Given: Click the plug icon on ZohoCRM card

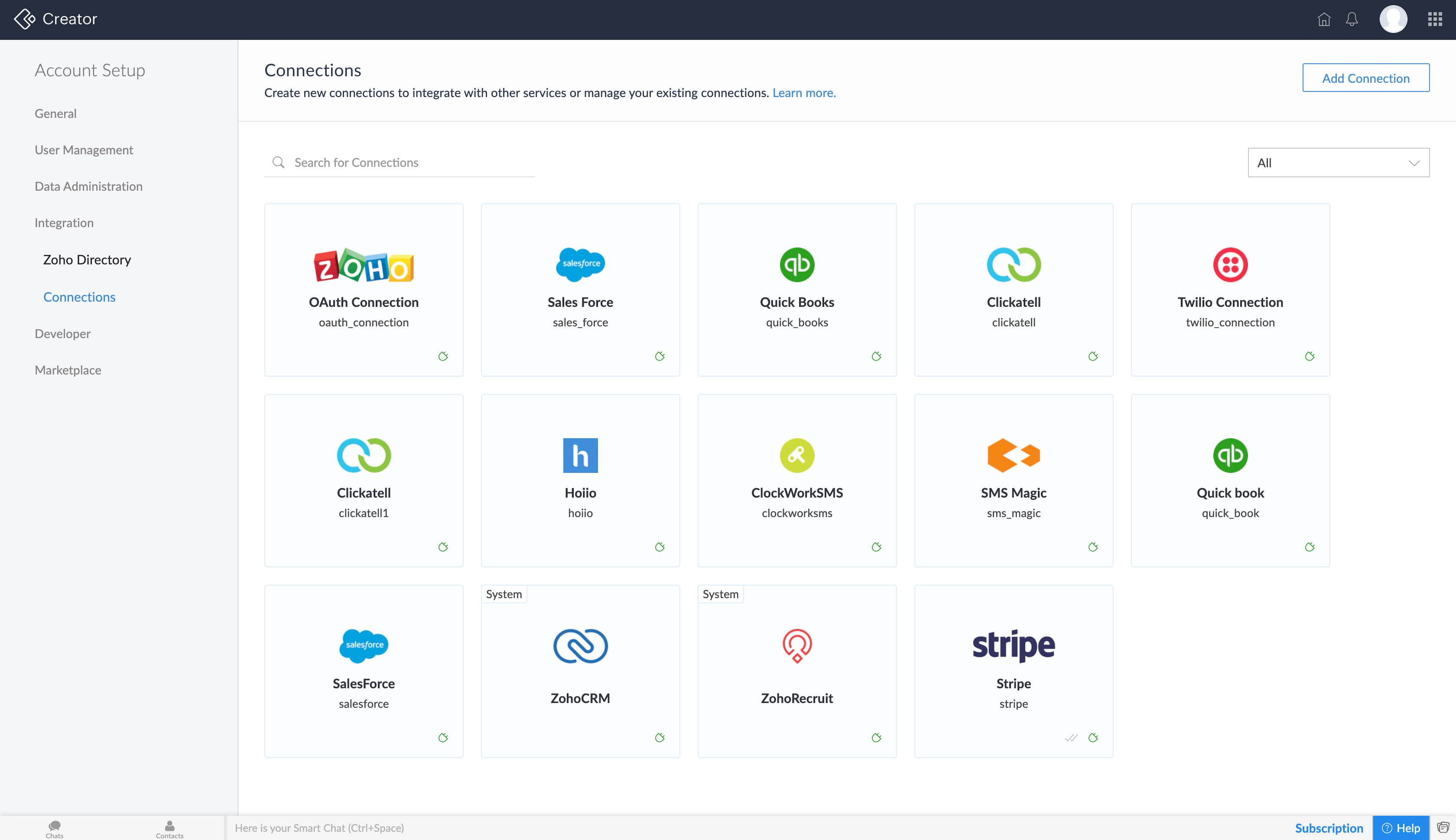Looking at the screenshot, I should (x=660, y=737).
